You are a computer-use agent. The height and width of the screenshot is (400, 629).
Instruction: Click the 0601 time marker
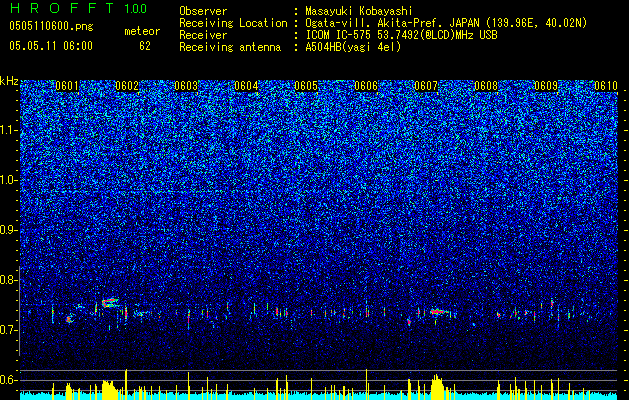point(67,86)
